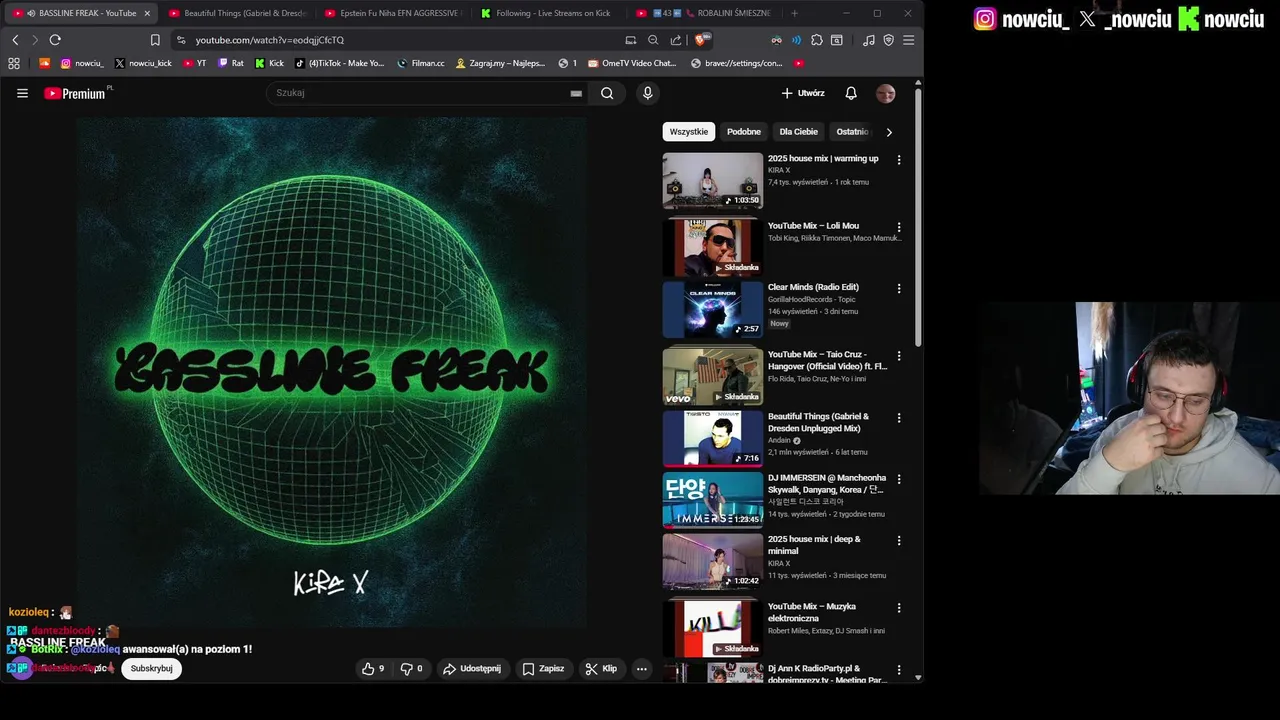Viewport: 1280px width, 720px height.
Task: Go back in browser history
Action: tap(15, 40)
